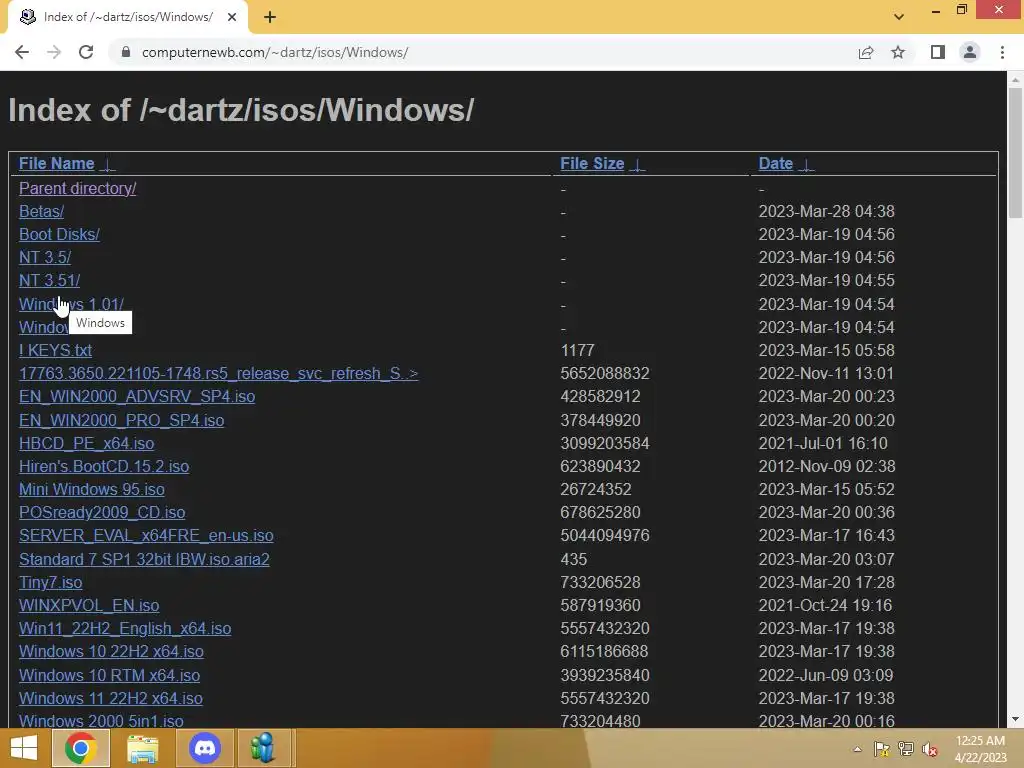The height and width of the screenshot is (768, 1024).
Task: Open the Windows Start menu
Action: pos(24,748)
